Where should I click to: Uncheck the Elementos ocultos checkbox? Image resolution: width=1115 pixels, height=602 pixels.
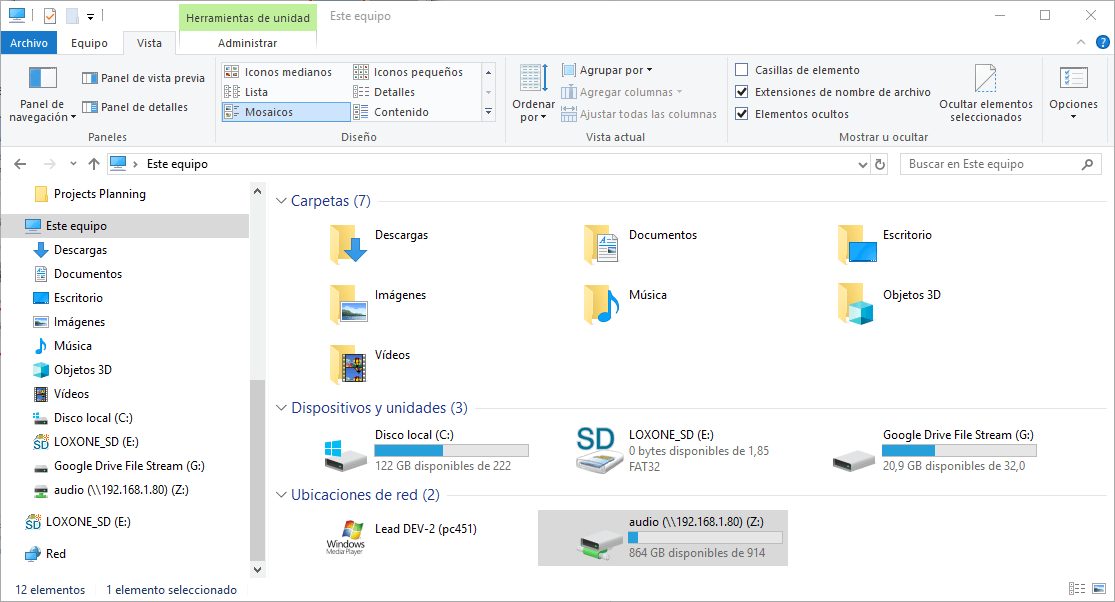(742, 114)
